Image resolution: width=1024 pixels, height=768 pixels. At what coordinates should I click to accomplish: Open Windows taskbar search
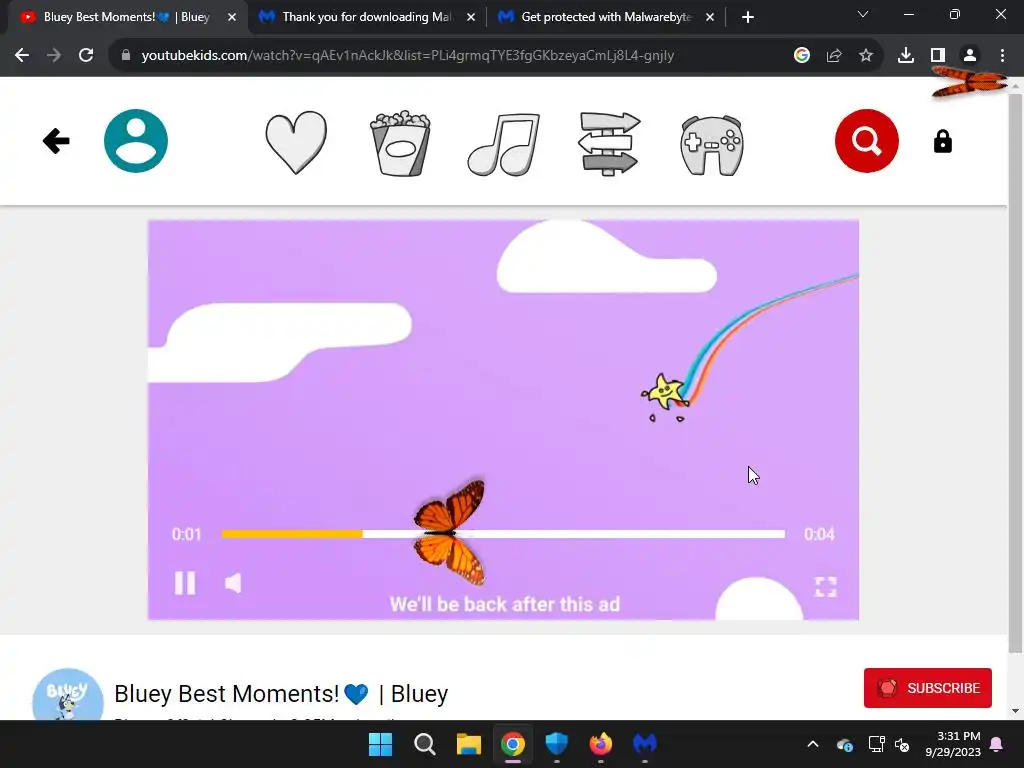point(424,744)
